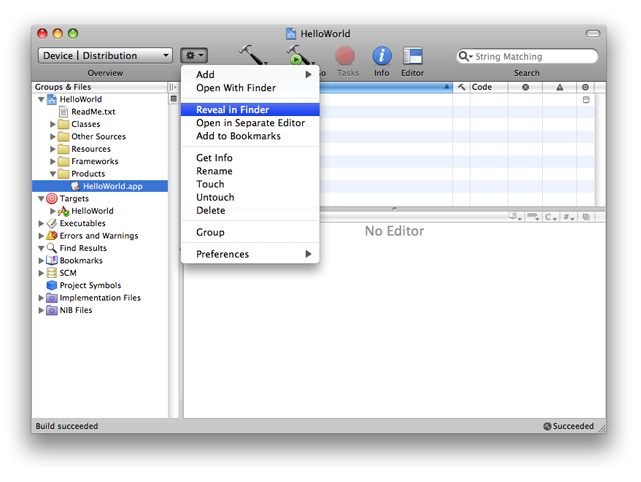Screen dimensions: 641x482
Task: Click the HelloWorld project icon in tree
Action: pyautogui.click(x=52, y=99)
